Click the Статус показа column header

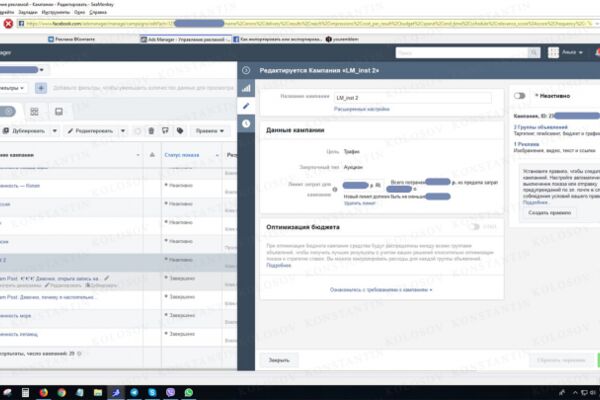pos(182,155)
